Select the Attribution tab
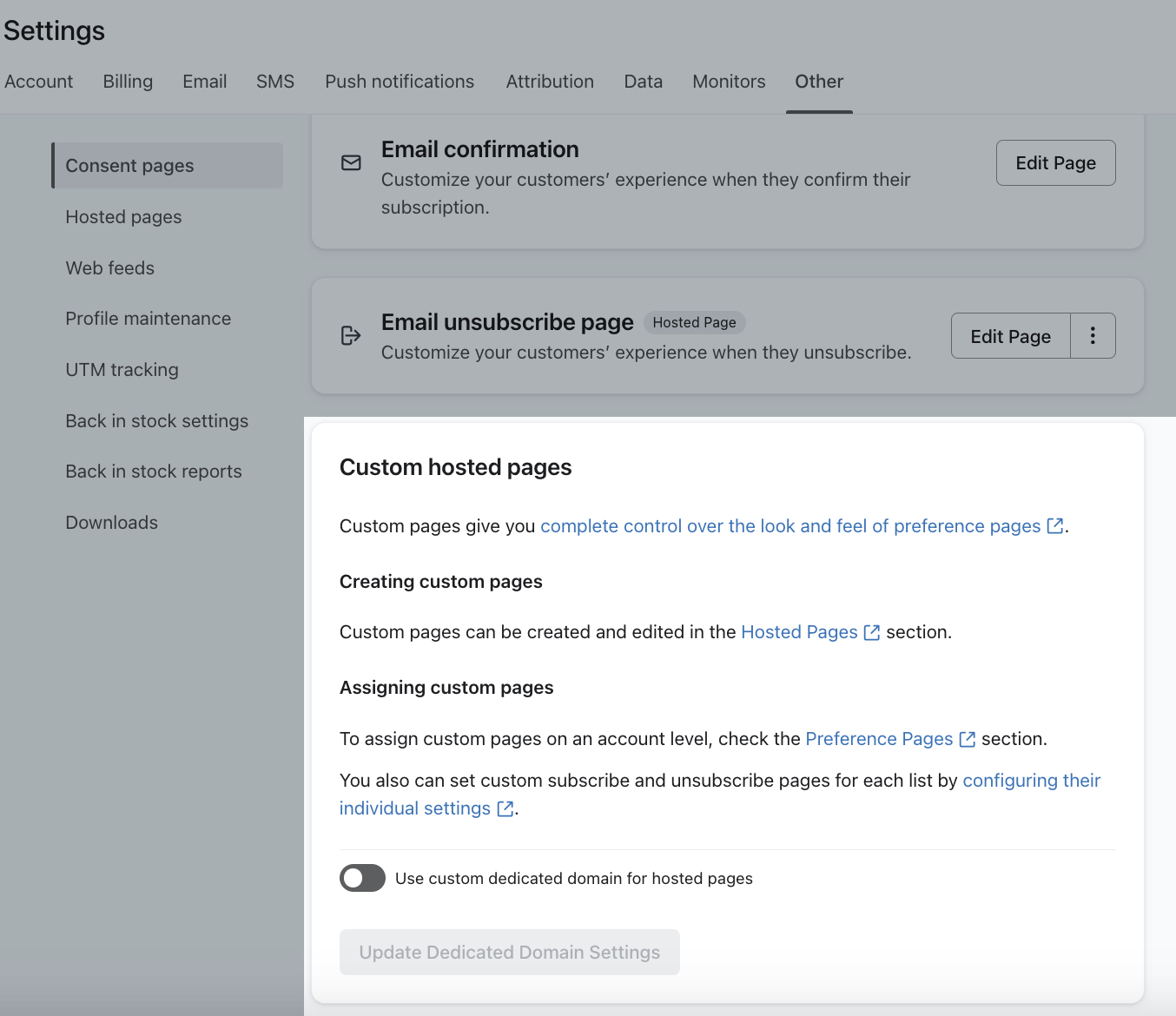 coord(550,81)
